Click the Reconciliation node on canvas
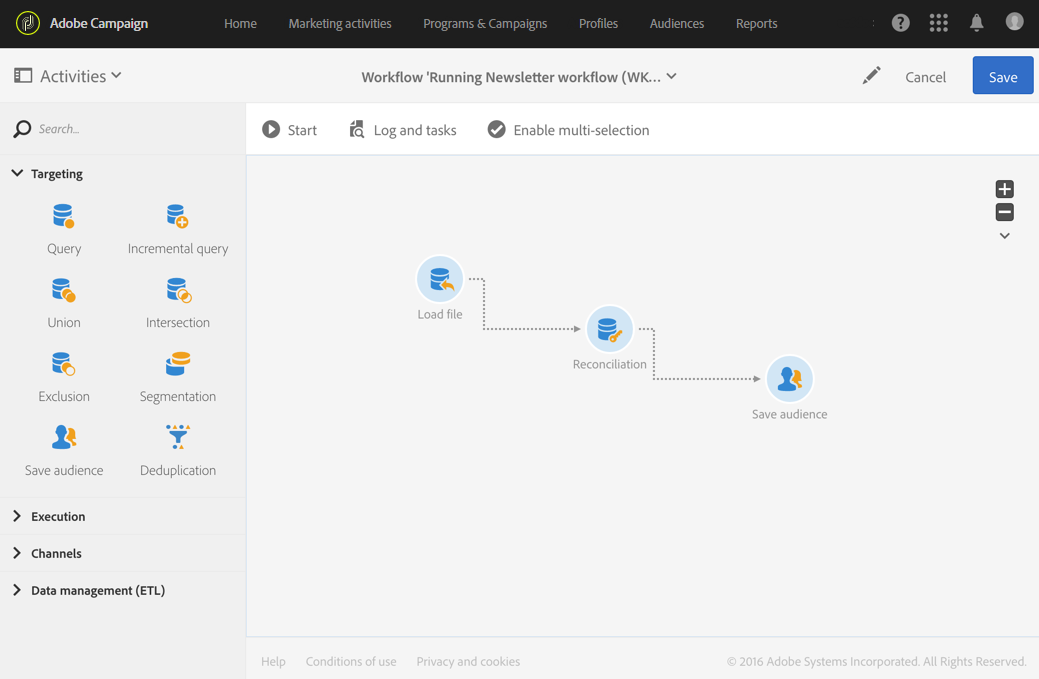Viewport: 1039px width, 679px height. [x=609, y=330]
